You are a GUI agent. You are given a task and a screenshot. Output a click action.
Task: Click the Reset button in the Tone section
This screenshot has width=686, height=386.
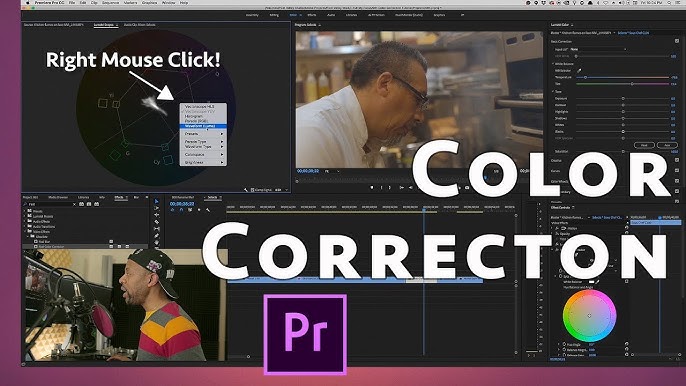pos(644,145)
